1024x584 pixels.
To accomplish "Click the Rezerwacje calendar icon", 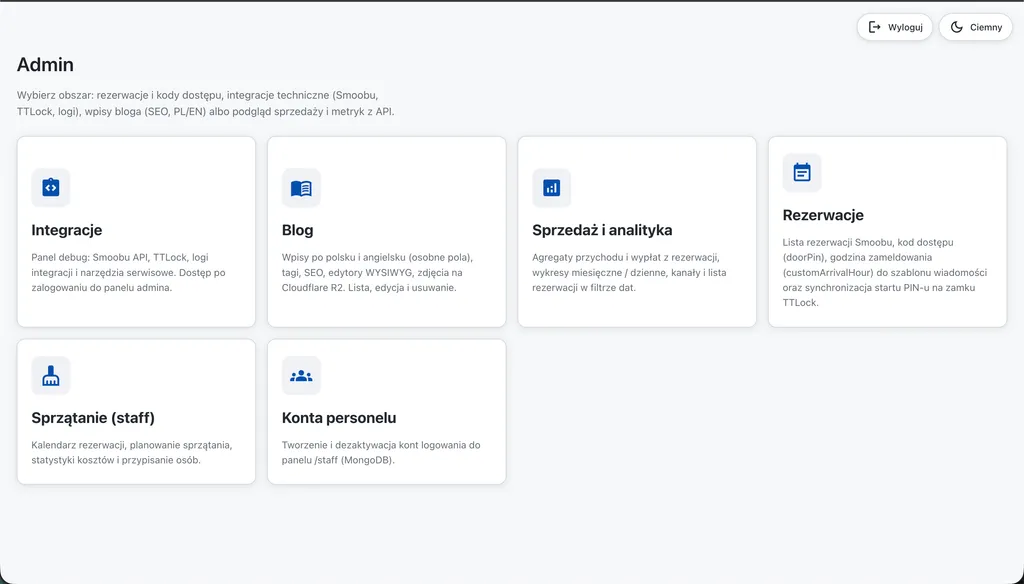I will (x=802, y=172).
